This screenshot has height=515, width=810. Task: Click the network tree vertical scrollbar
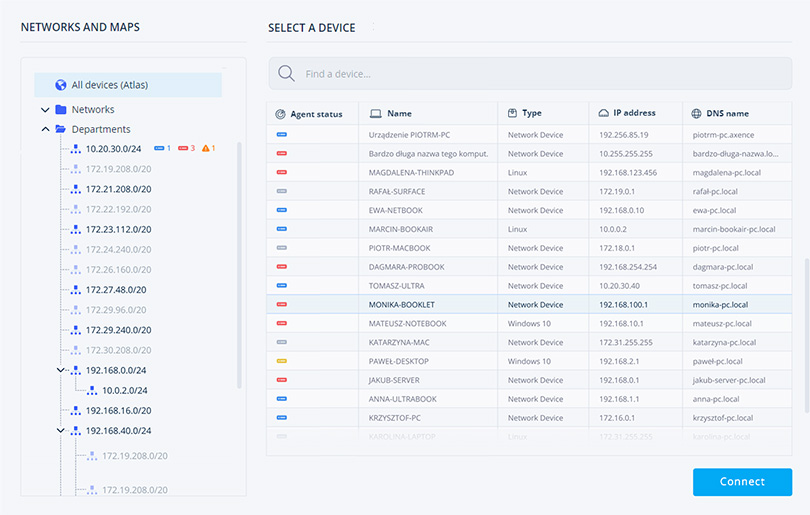(239, 265)
